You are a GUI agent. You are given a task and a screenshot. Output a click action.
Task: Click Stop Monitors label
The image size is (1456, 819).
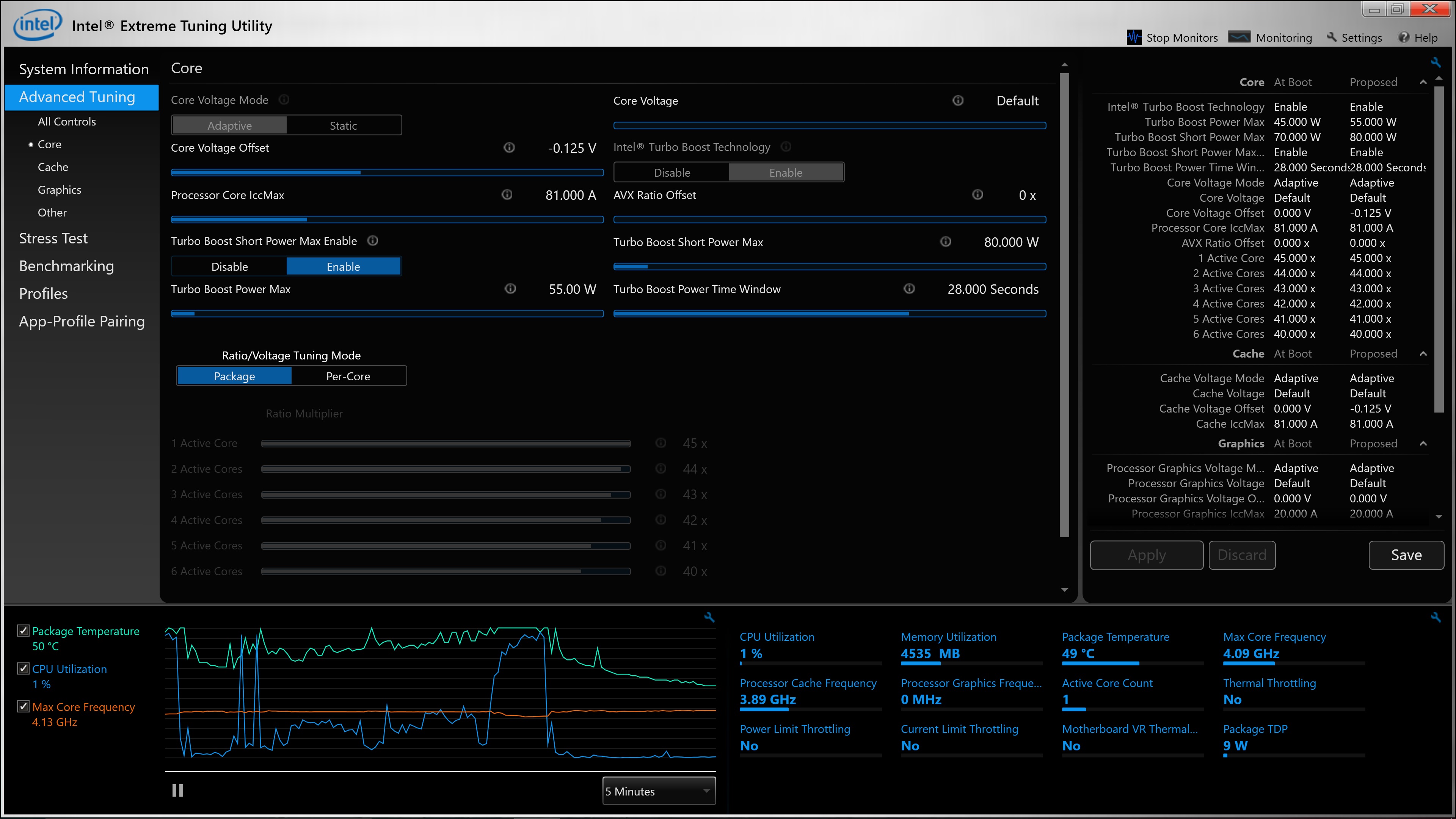1182,38
